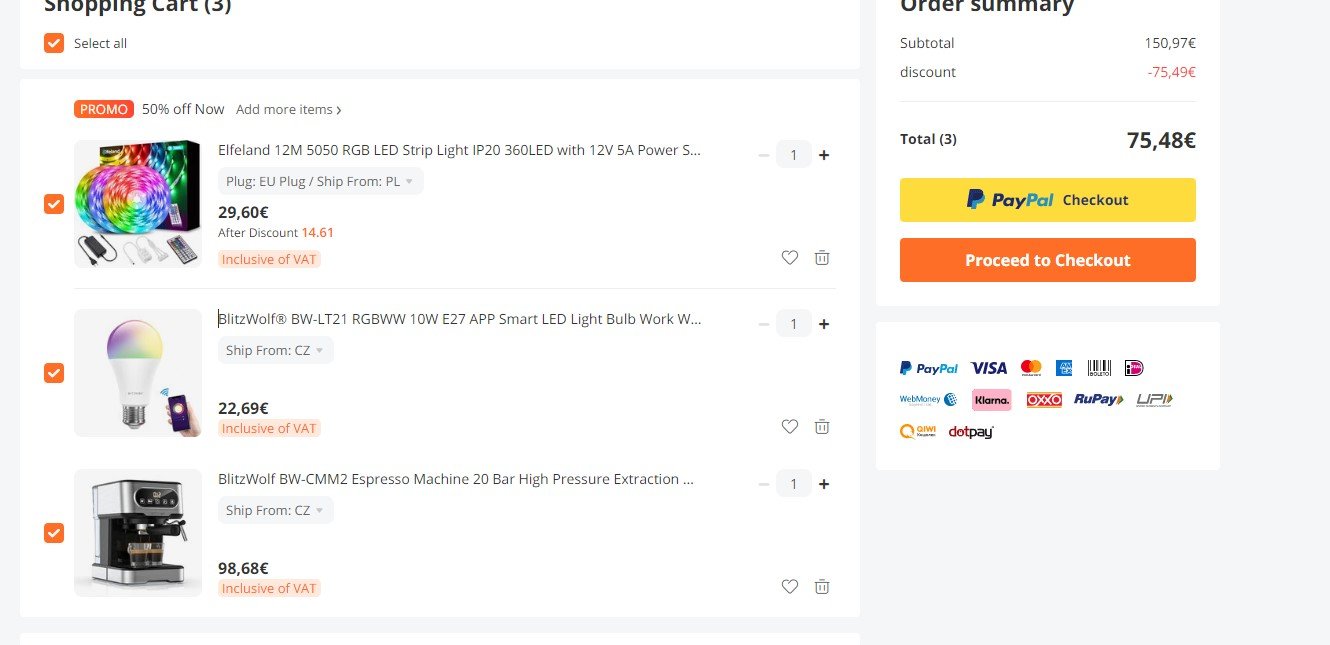Increase Smart LED Bulb quantity
The width and height of the screenshot is (1330, 645).
pos(824,324)
